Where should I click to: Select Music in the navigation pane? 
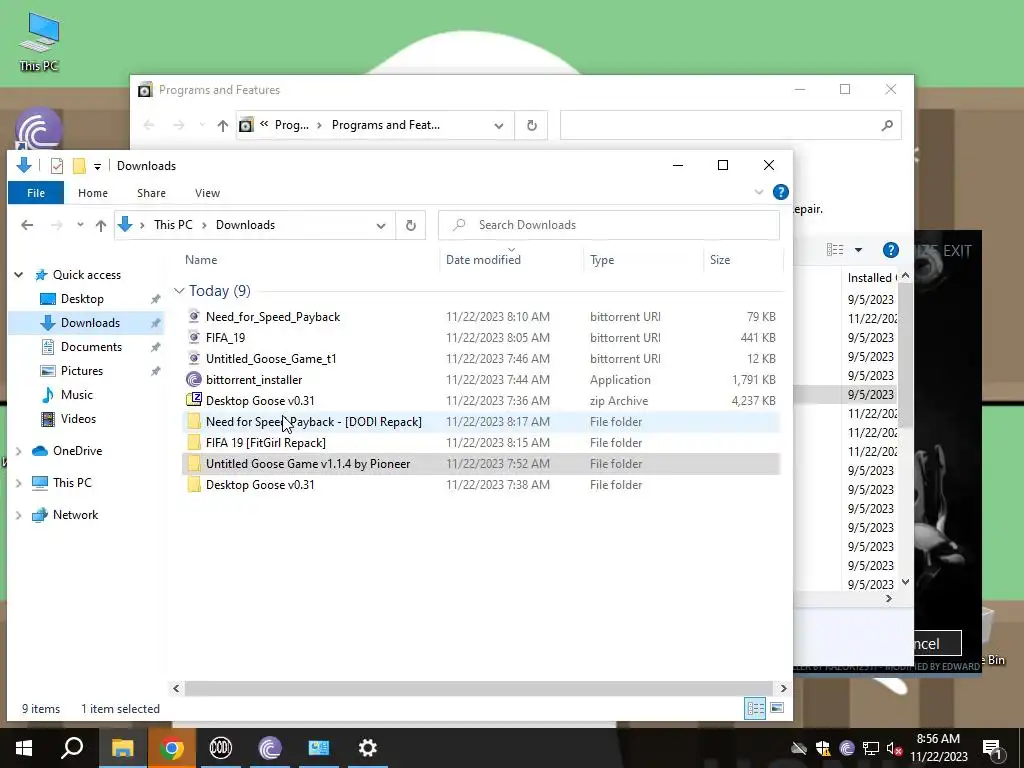pyautogui.click(x=77, y=394)
